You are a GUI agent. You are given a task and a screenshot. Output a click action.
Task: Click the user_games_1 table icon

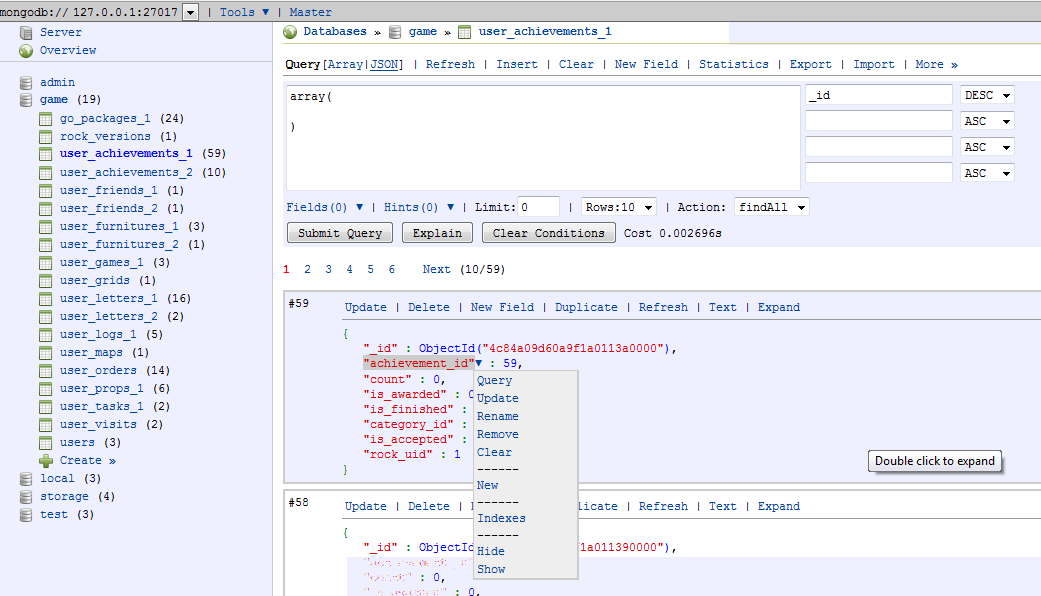45,263
